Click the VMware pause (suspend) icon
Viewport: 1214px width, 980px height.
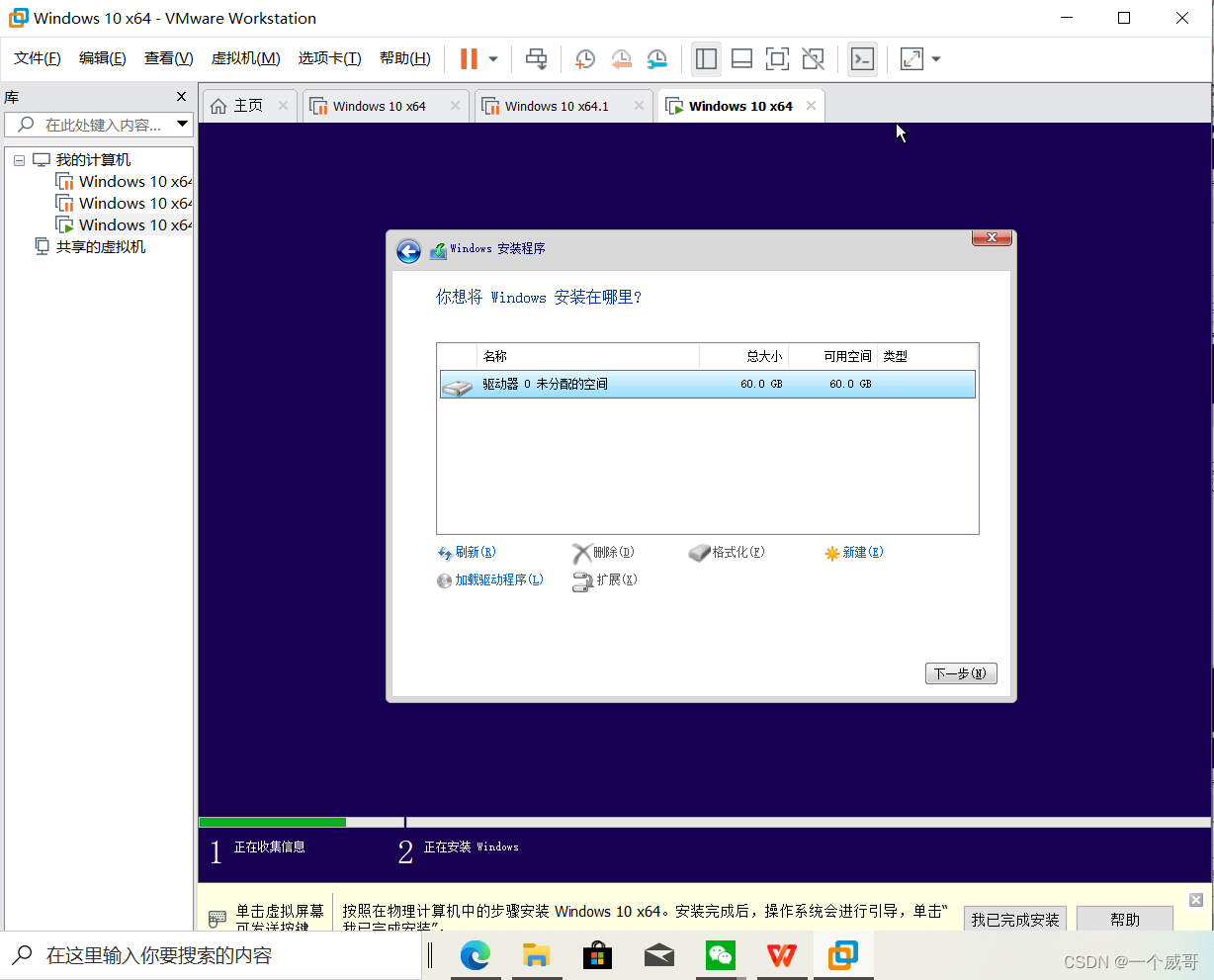469,58
